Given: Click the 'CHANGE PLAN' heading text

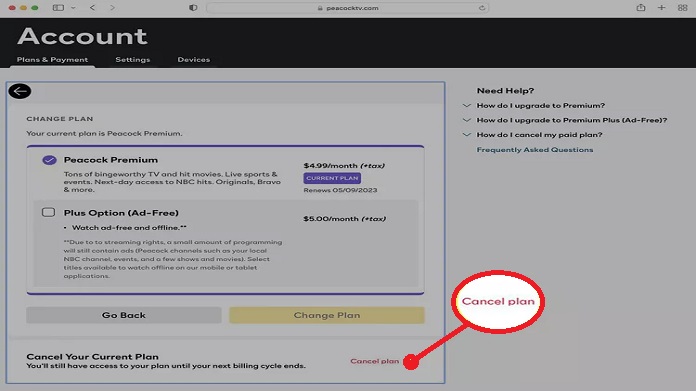Looking at the screenshot, I should tap(60, 119).
